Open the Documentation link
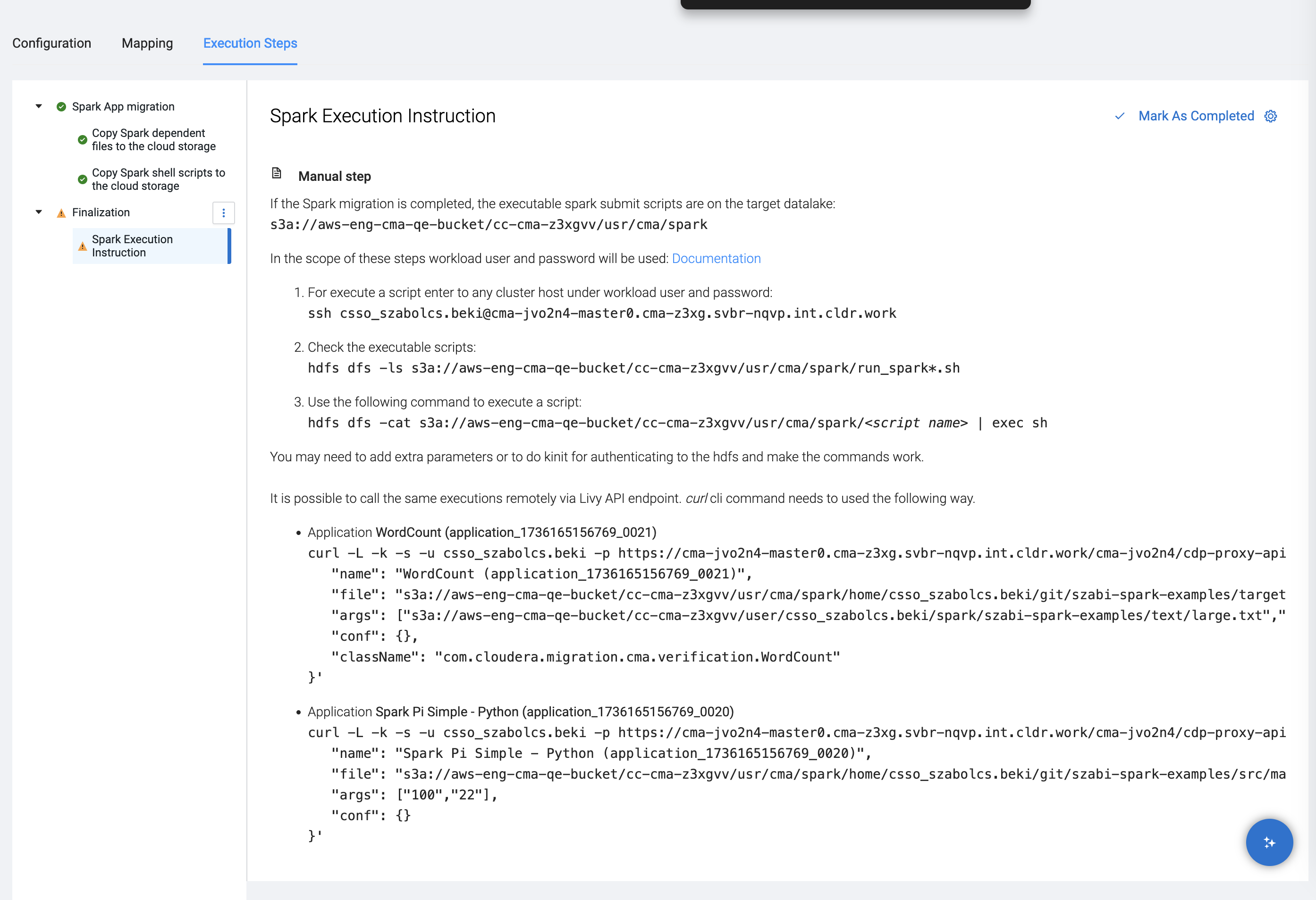Viewport: 1316px width, 900px height. click(716, 259)
